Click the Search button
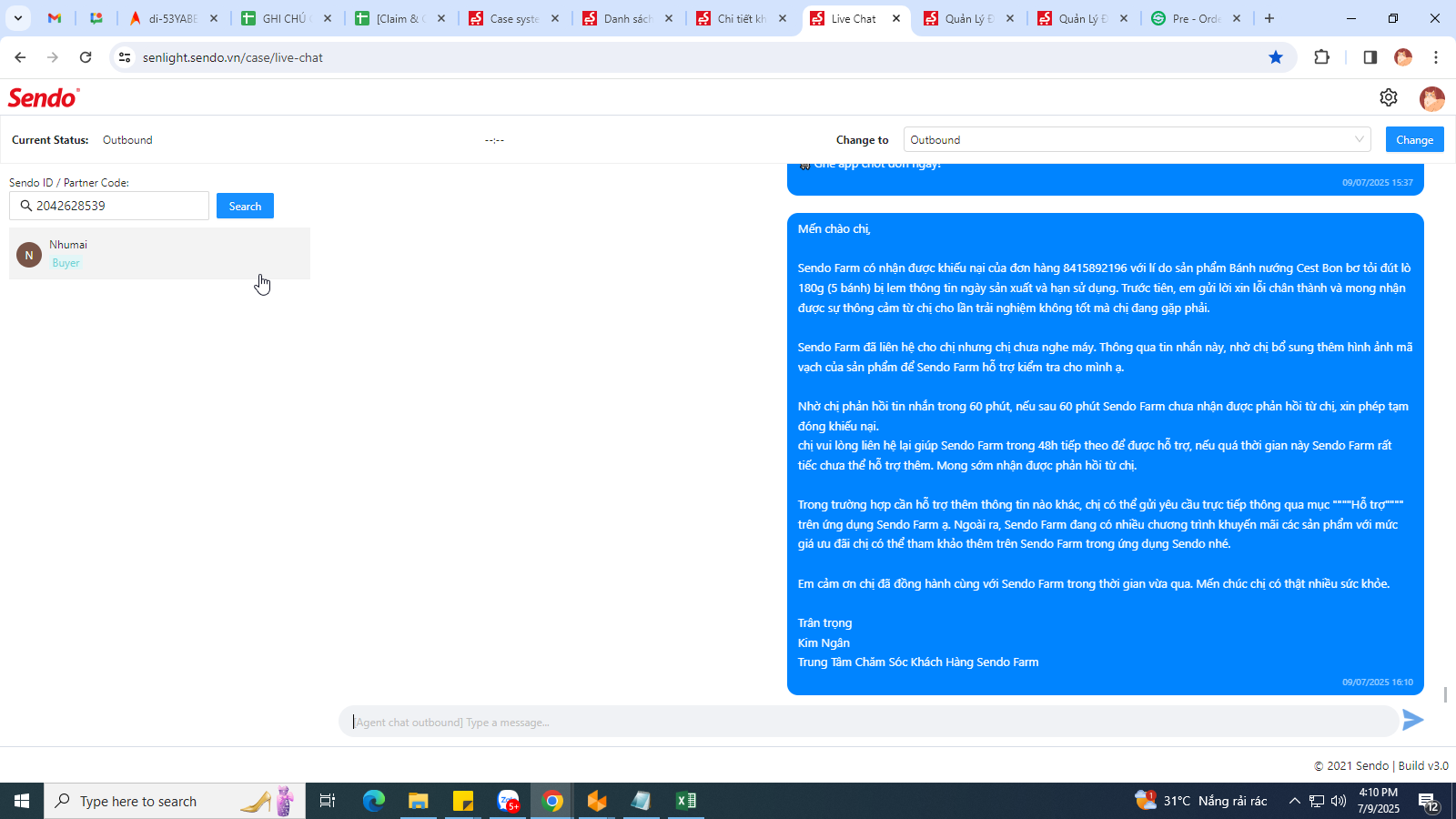 coord(245,206)
